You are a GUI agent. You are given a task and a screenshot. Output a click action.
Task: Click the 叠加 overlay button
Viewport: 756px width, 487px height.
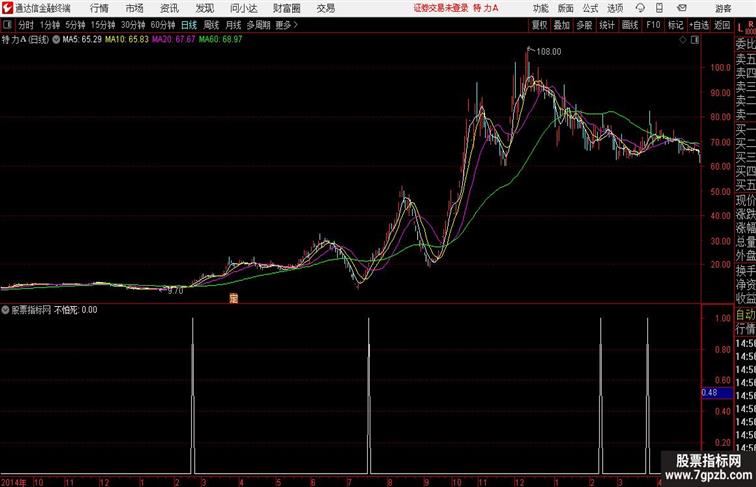[562, 25]
